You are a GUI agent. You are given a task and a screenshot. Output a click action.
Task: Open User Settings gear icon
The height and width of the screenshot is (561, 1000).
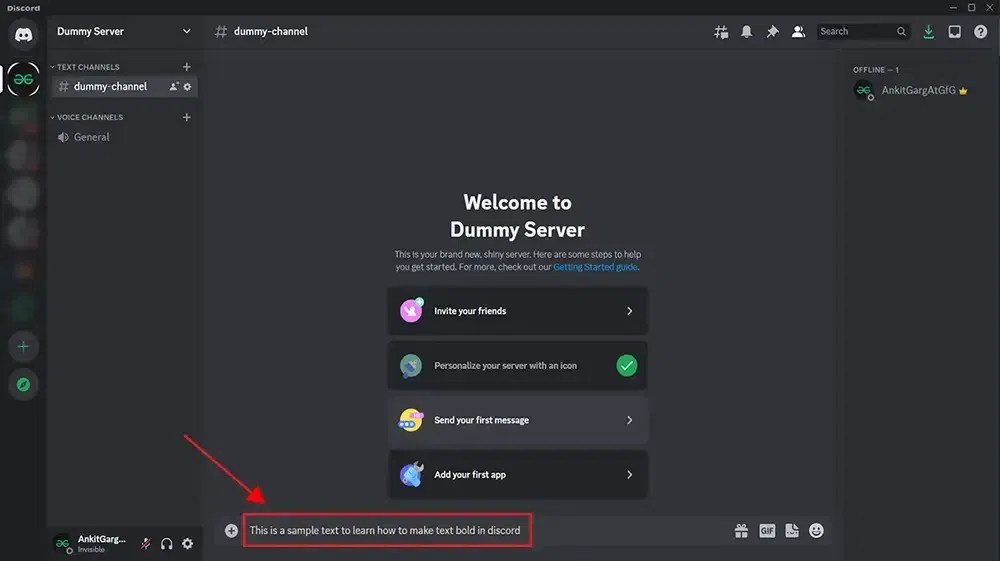(x=188, y=544)
